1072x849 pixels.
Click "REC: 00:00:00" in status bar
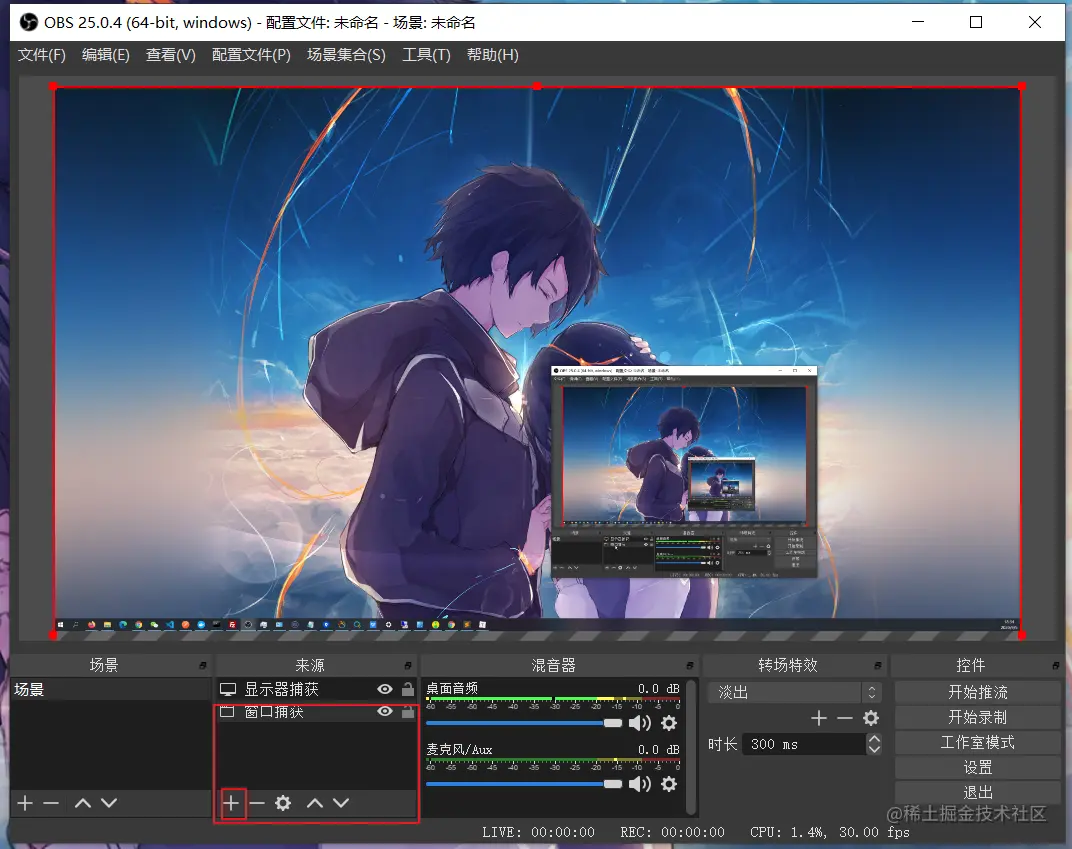pyautogui.click(x=672, y=832)
